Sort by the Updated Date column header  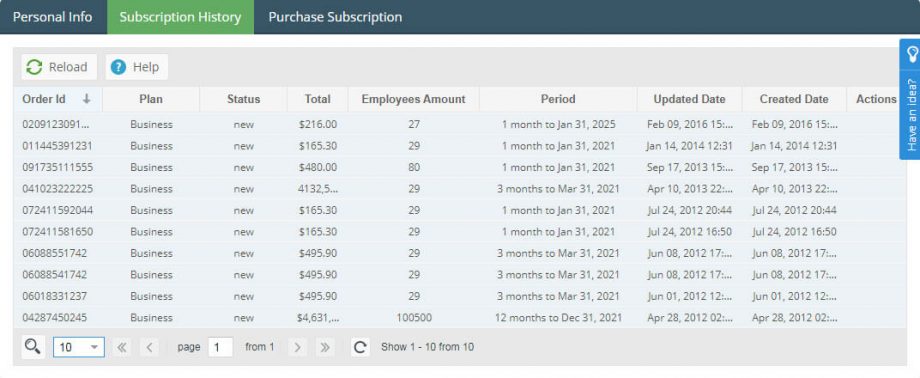point(689,99)
